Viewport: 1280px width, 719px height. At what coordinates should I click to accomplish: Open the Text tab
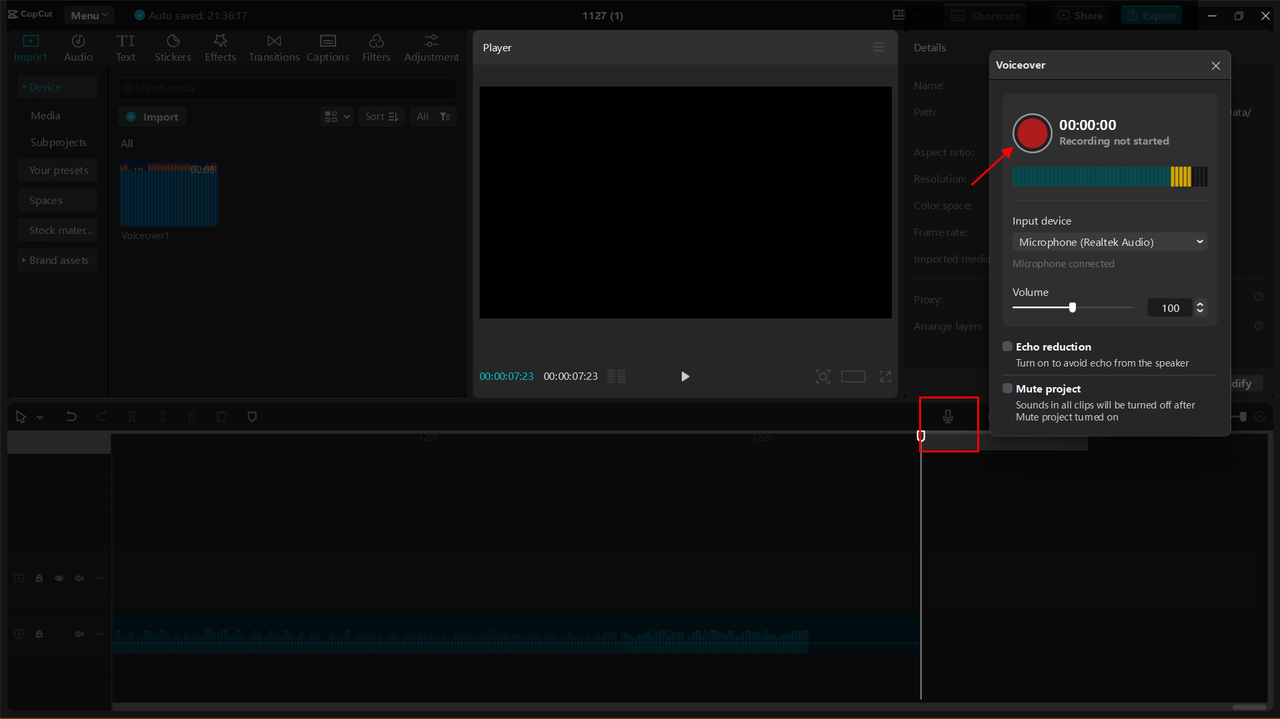pyautogui.click(x=125, y=47)
